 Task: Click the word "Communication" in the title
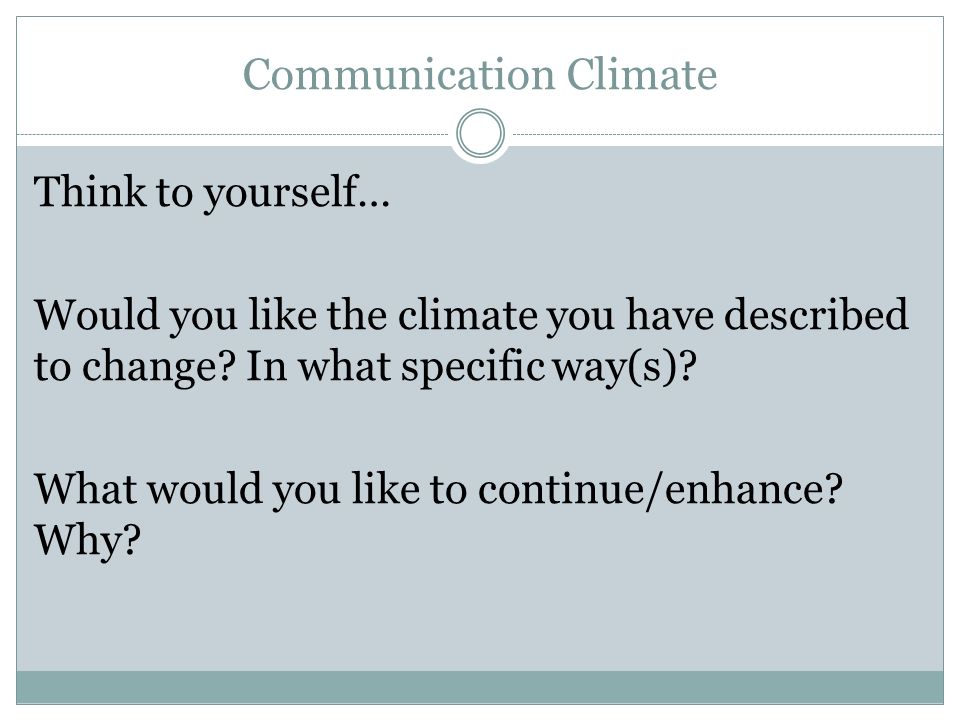(x=399, y=74)
